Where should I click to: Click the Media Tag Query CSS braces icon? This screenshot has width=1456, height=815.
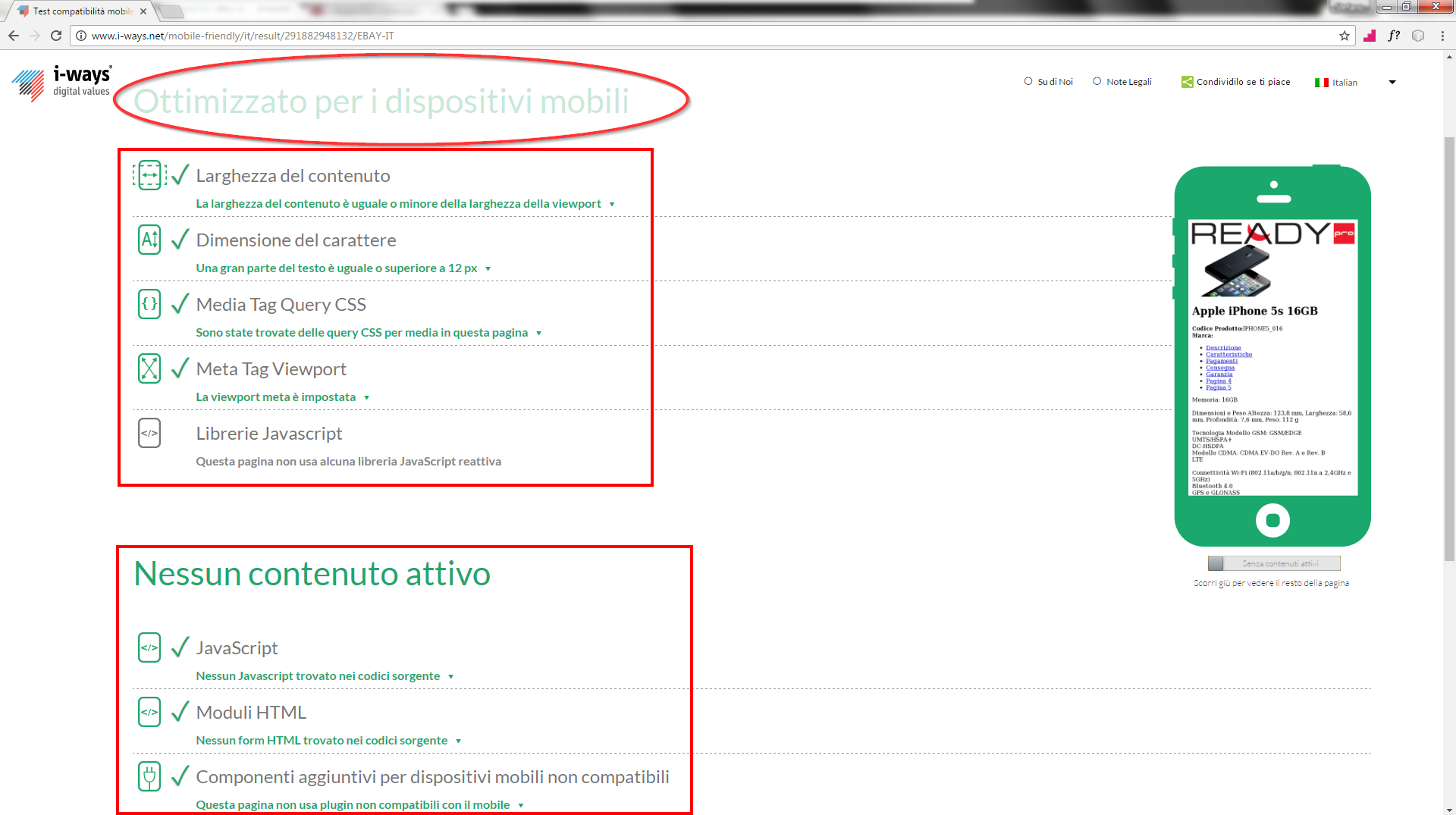tap(149, 304)
